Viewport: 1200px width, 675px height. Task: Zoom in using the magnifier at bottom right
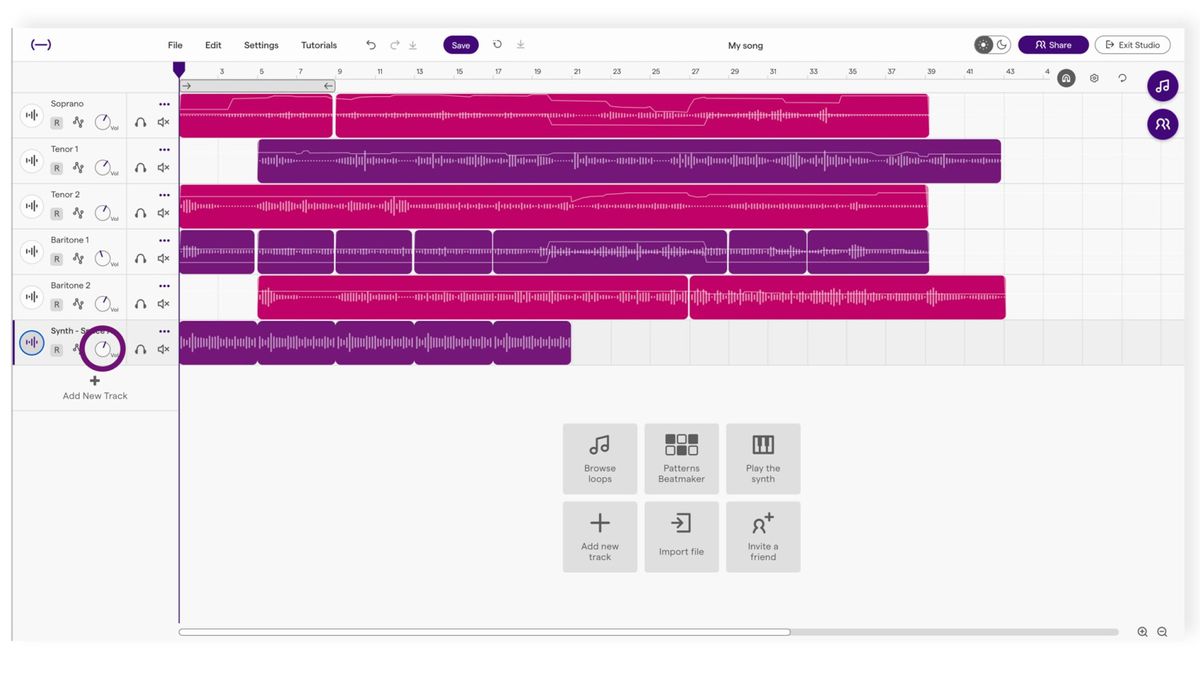click(x=1142, y=632)
